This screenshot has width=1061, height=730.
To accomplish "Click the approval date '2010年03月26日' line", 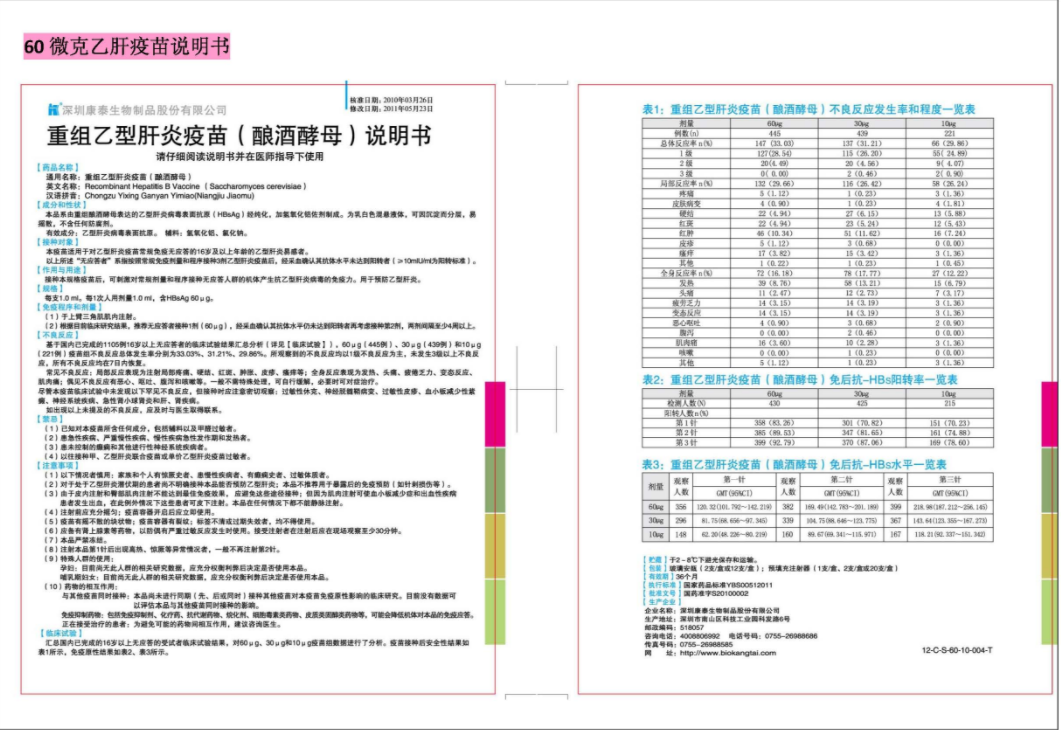I will coord(391,100).
